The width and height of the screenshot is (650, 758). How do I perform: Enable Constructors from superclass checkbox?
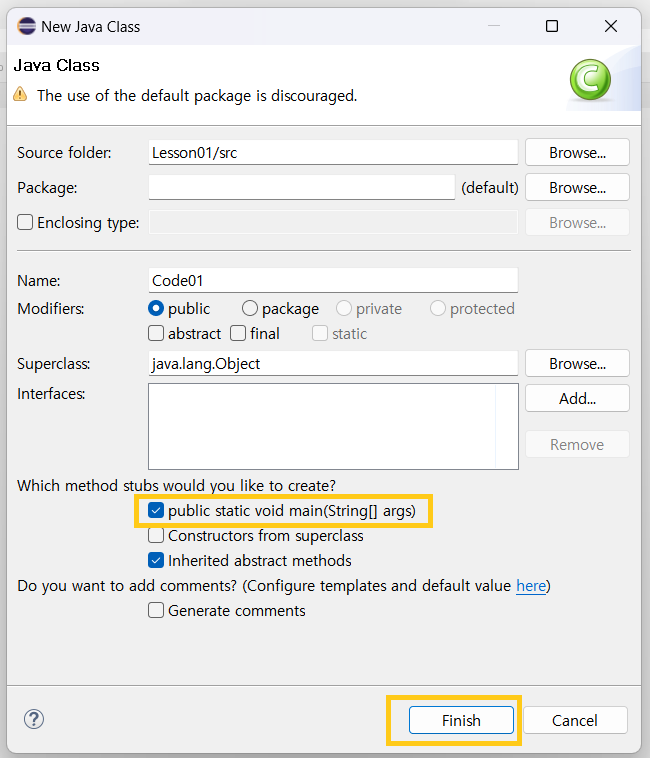(156, 536)
